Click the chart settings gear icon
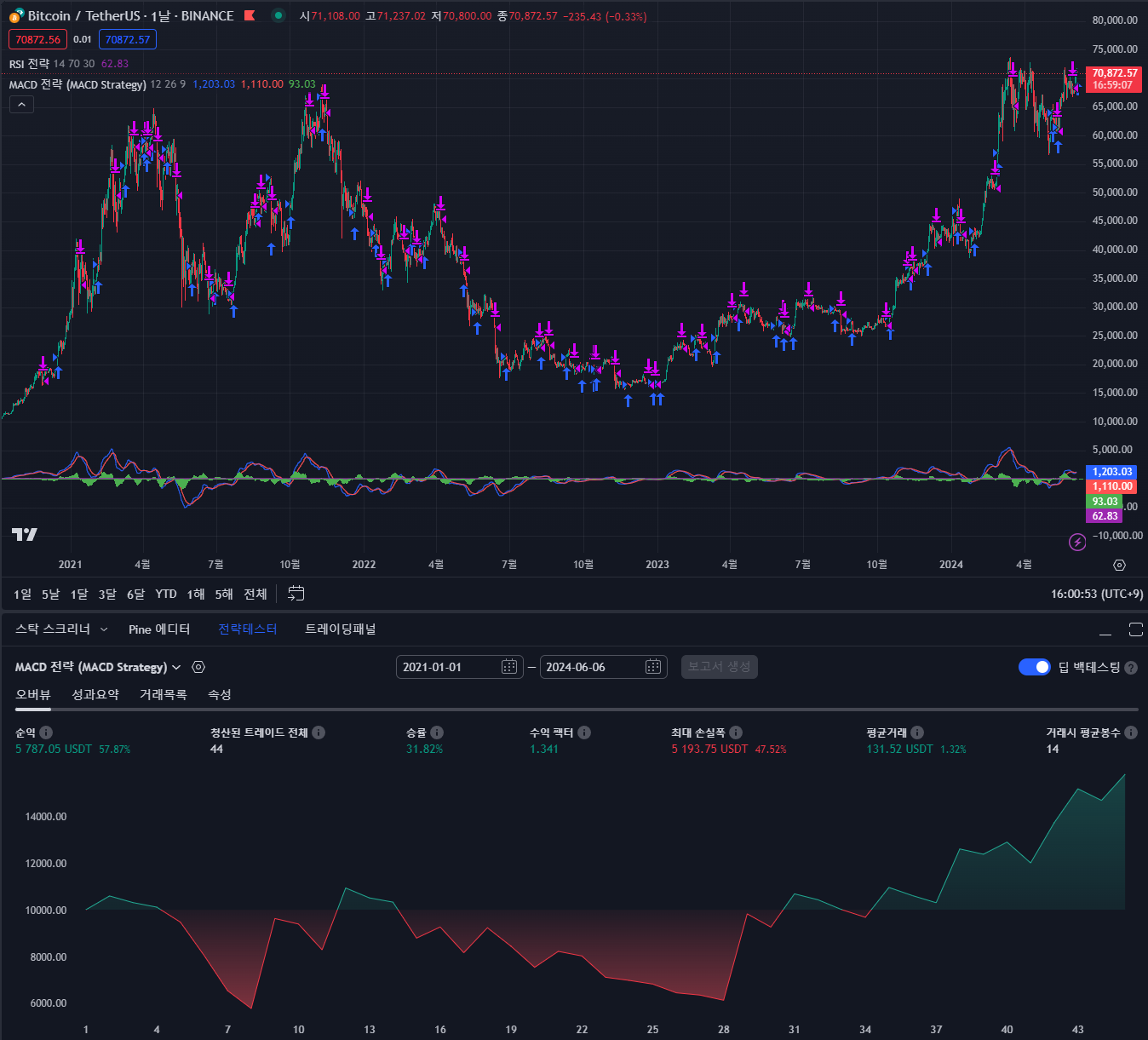Viewport: 1148px width, 1040px height. (1119, 565)
